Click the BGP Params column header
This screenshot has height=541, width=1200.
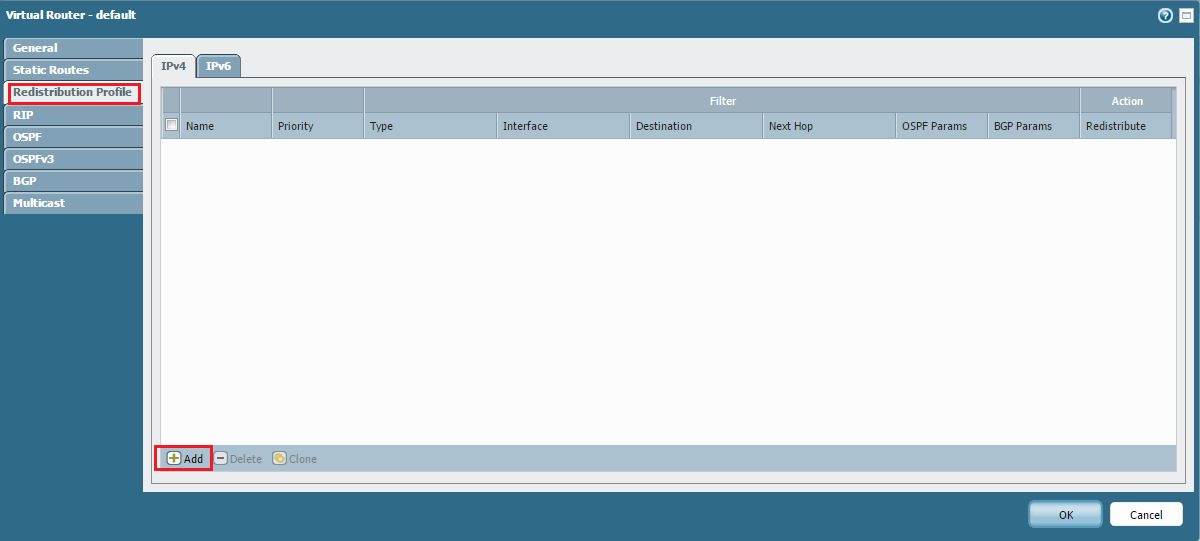1033,126
